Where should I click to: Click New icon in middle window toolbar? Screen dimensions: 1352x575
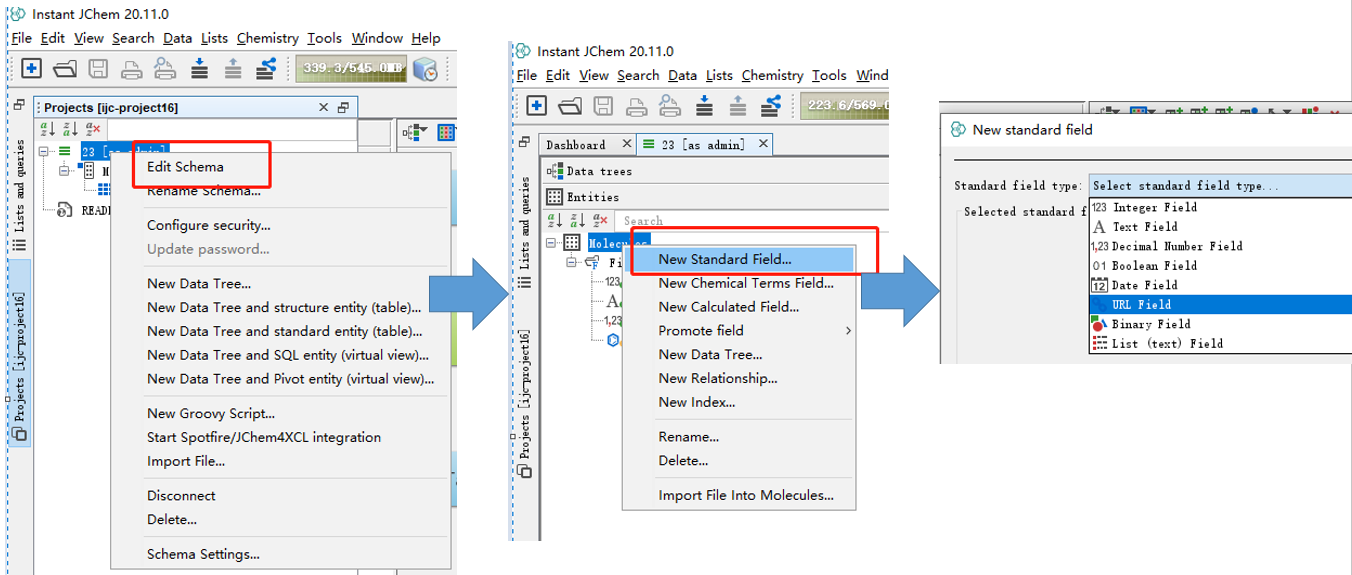pos(537,105)
